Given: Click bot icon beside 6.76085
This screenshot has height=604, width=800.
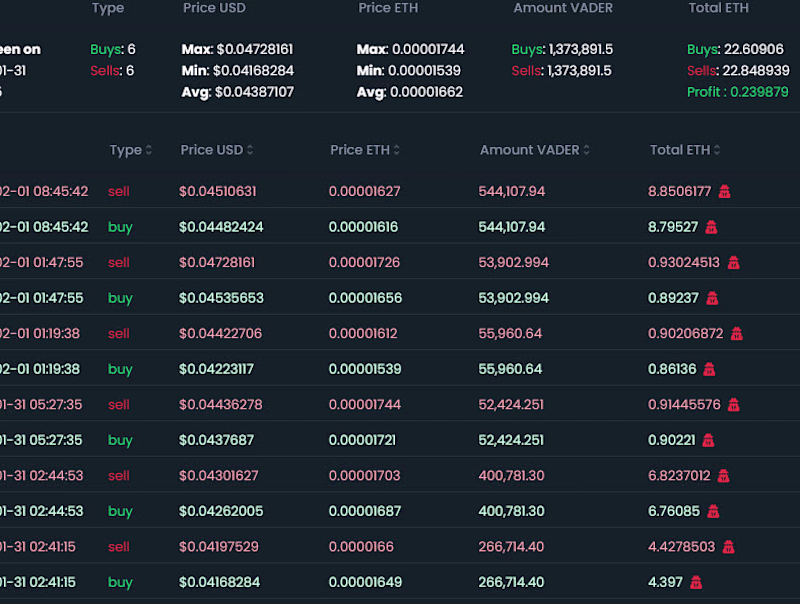Looking at the screenshot, I should click(713, 511).
